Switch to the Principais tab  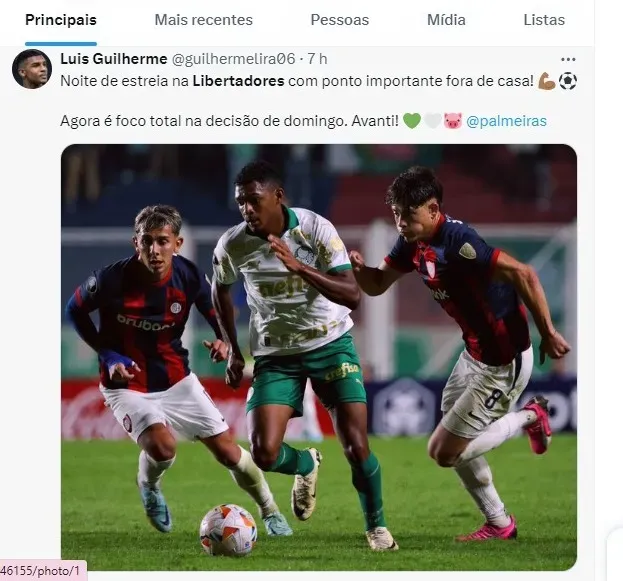(61, 20)
